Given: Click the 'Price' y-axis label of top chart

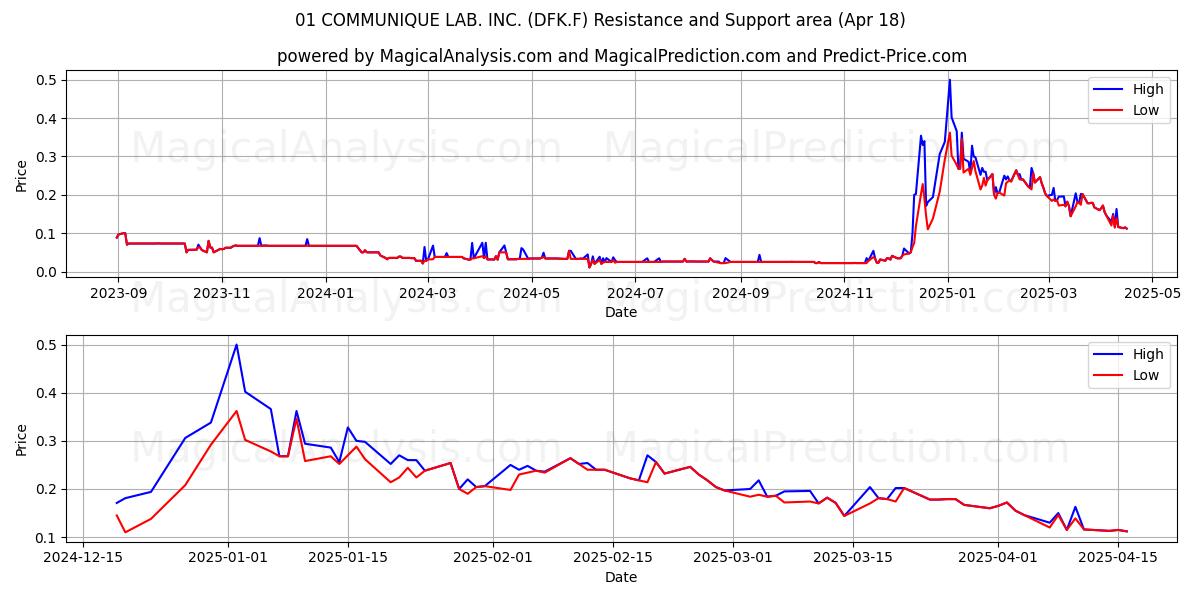Looking at the screenshot, I should click(x=22, y=175).
